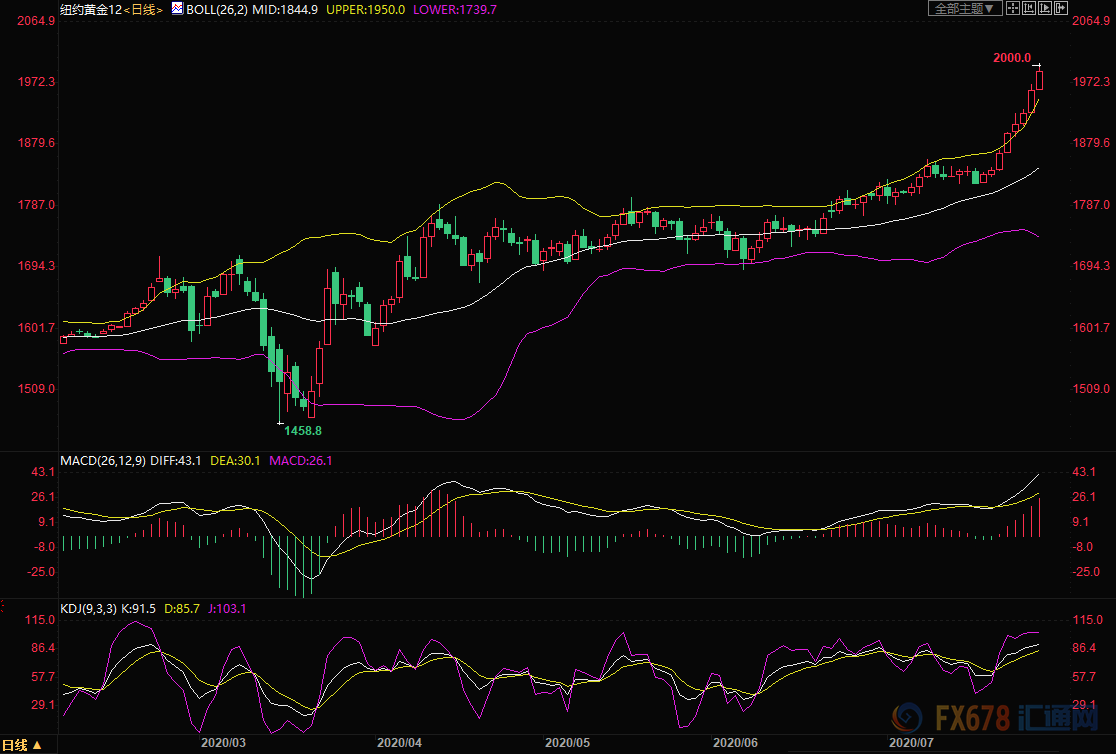Click the 2020/03 date label
This screenshot has width=1116, height=754.
(223, 743)
